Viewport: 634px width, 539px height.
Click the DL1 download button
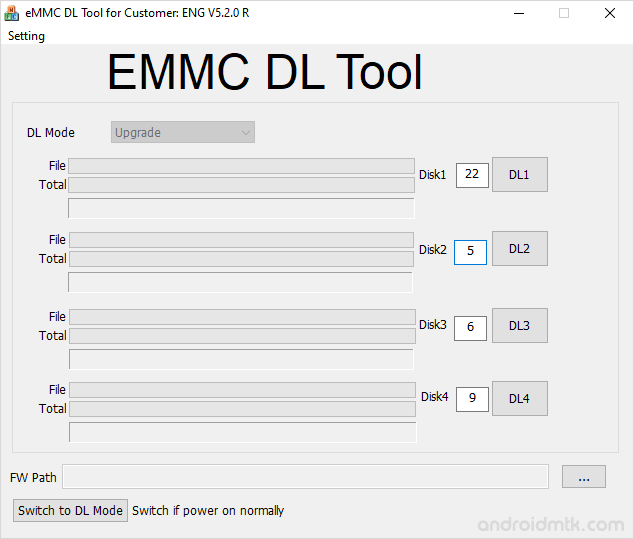520,175
